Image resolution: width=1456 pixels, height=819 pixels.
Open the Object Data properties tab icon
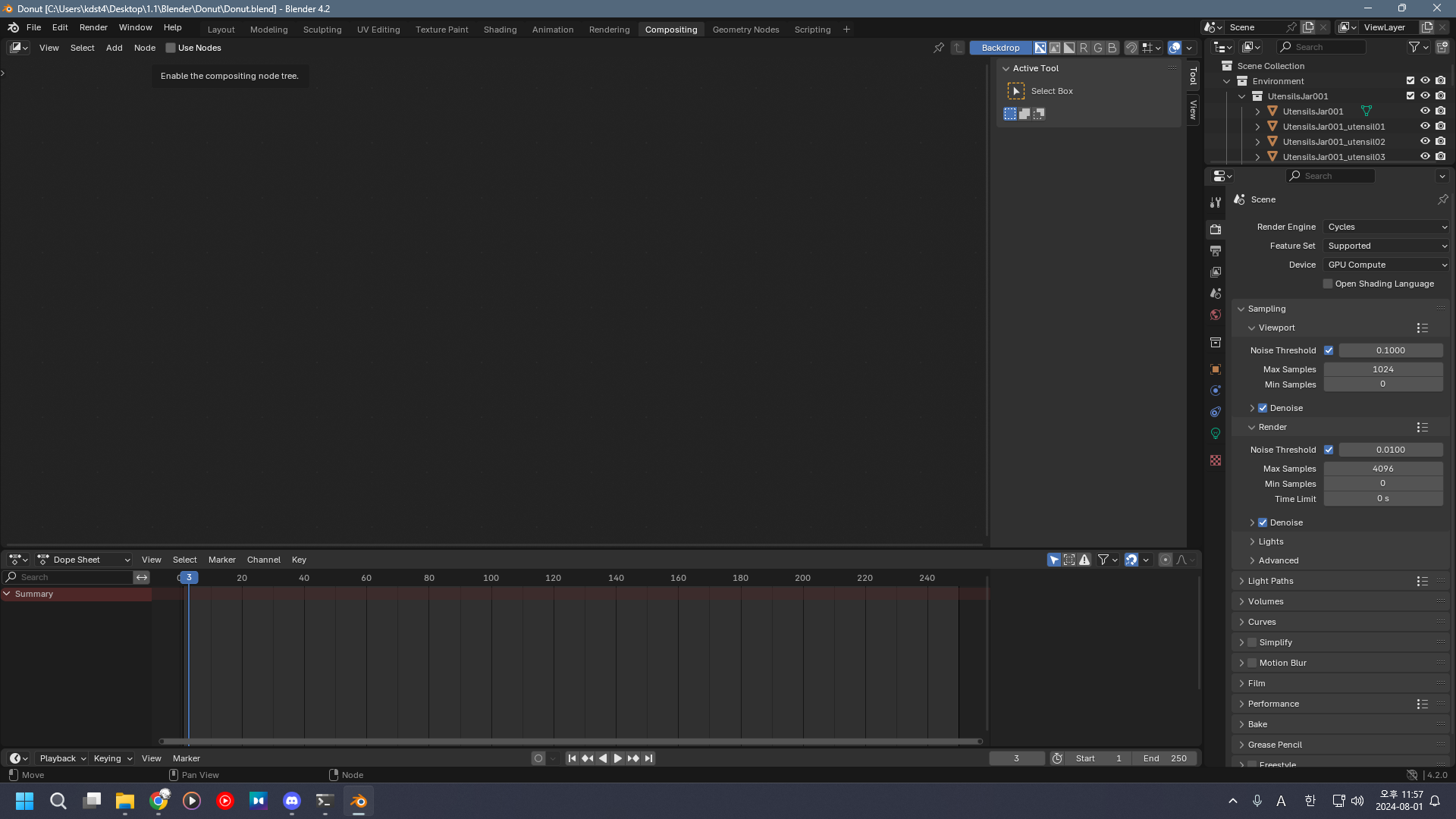click(x=1216, y=433)
